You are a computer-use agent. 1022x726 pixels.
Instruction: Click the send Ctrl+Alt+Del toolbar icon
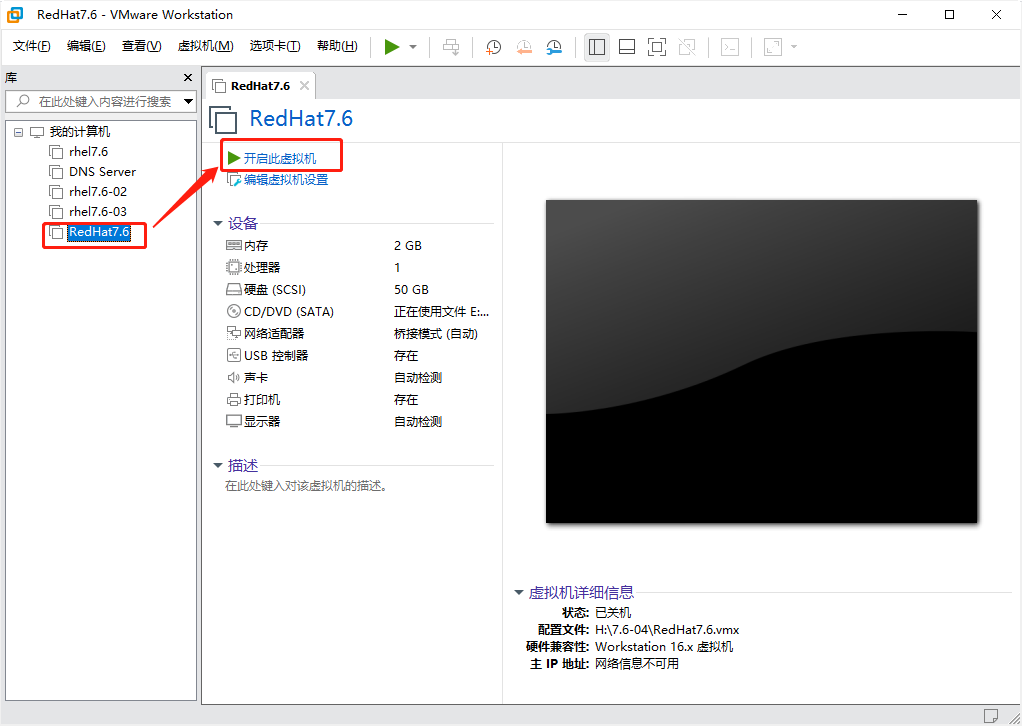click(451, 47)
